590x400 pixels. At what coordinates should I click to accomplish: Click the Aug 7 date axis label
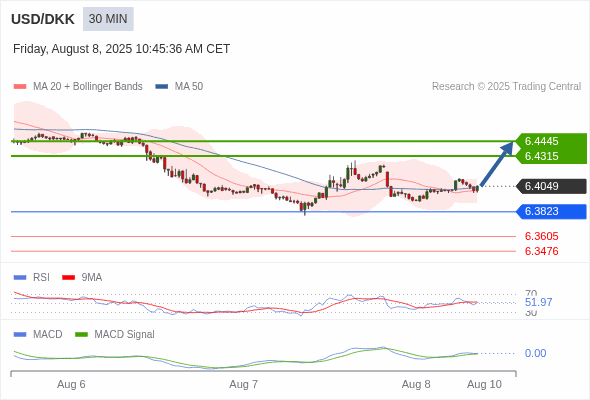243,384
